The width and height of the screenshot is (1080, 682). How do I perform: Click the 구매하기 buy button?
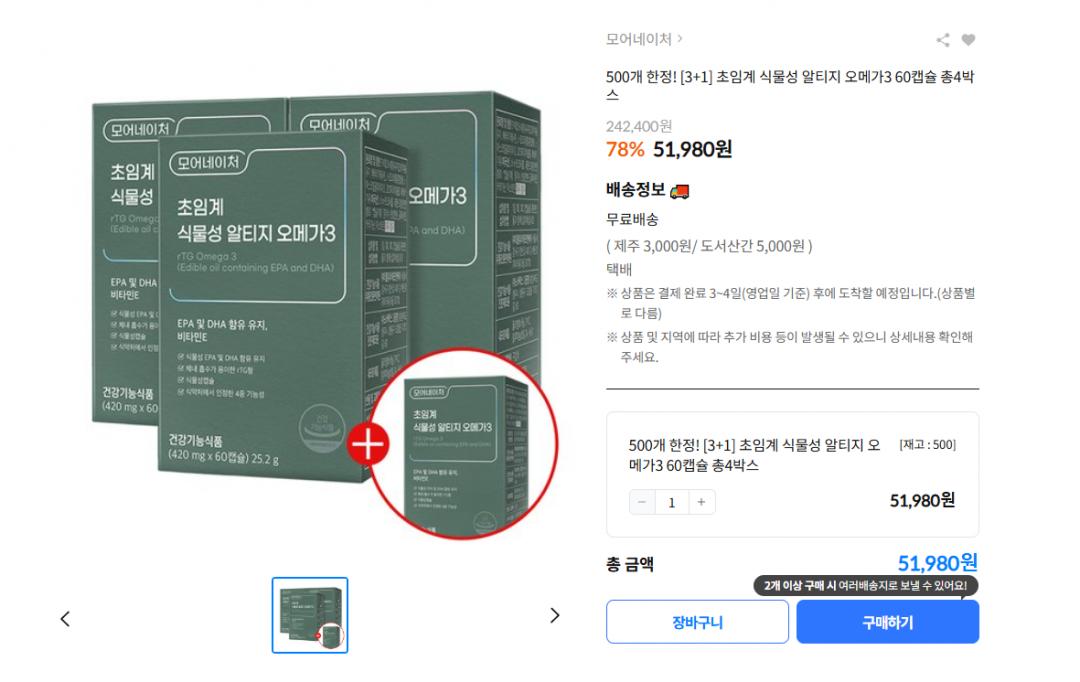[x=888, y=622]
